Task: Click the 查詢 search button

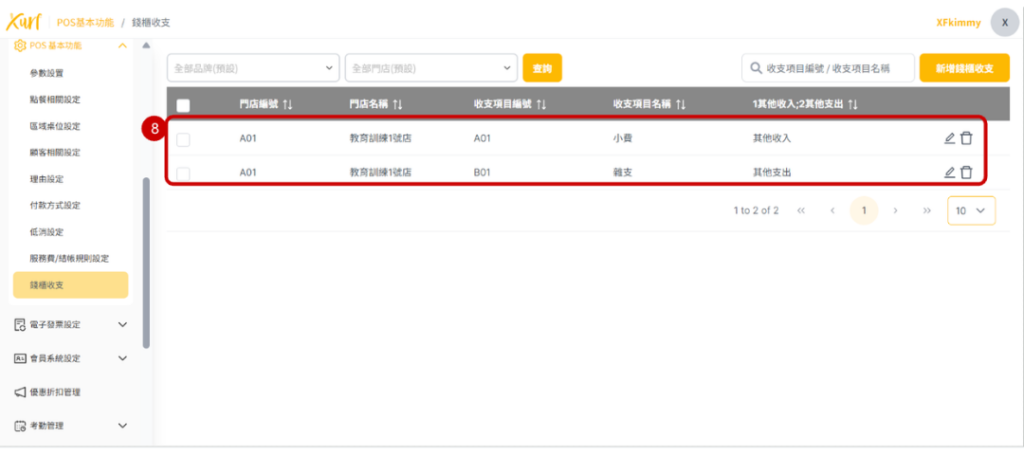Action: click(x=542, y=68)
